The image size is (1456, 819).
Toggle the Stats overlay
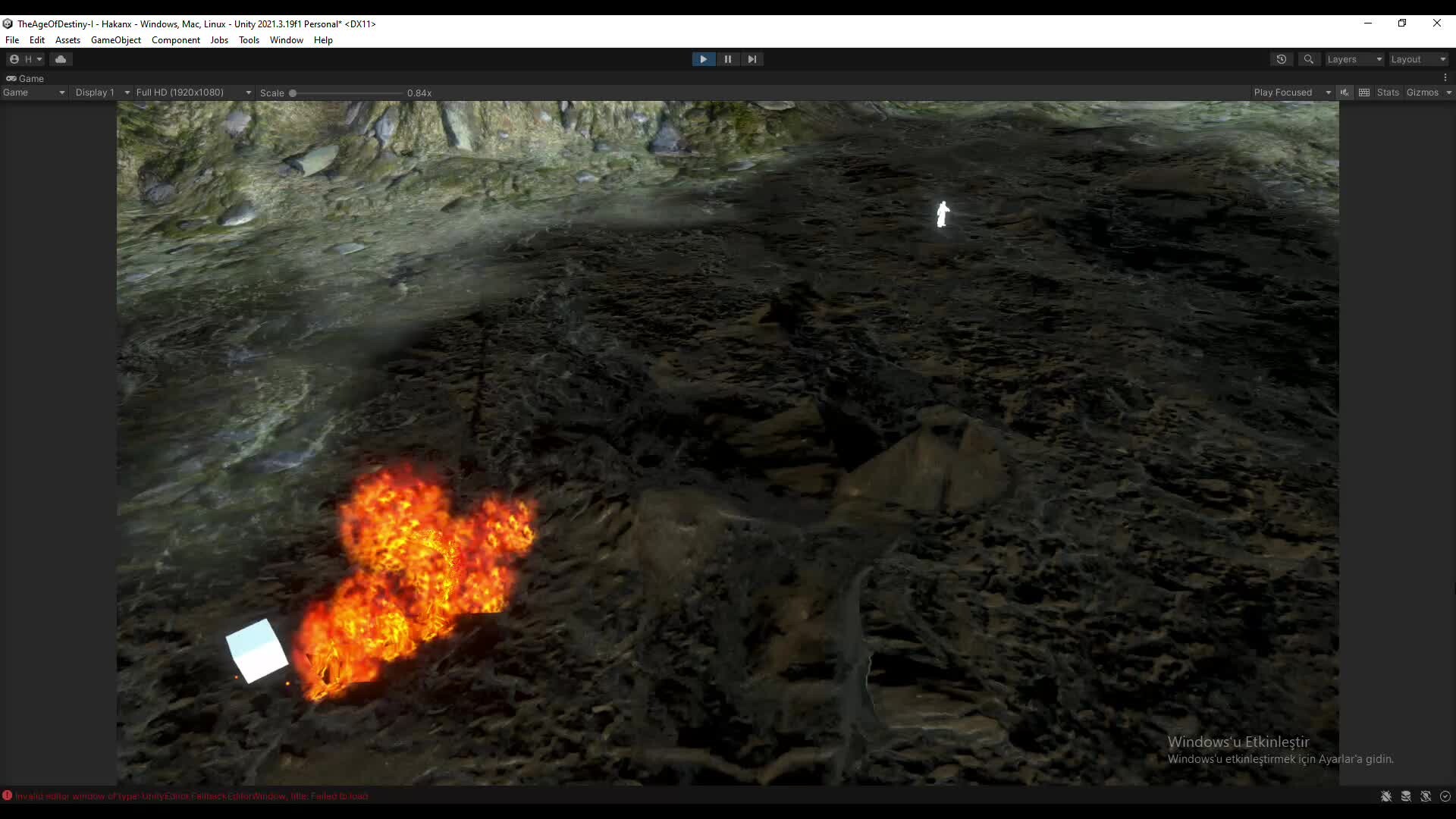(1388, 93)
